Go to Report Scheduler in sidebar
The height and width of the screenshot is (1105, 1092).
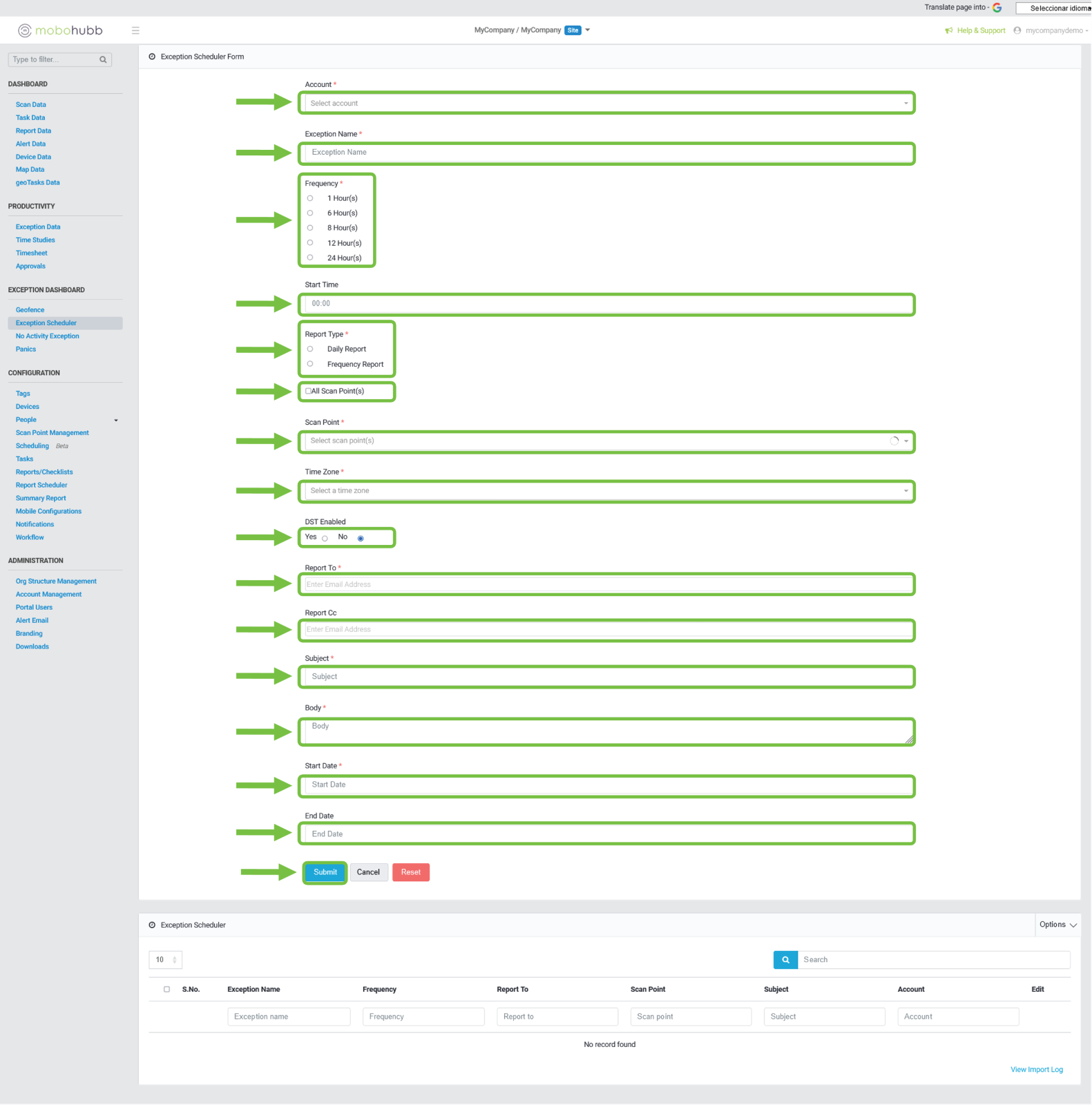point(41,485)
